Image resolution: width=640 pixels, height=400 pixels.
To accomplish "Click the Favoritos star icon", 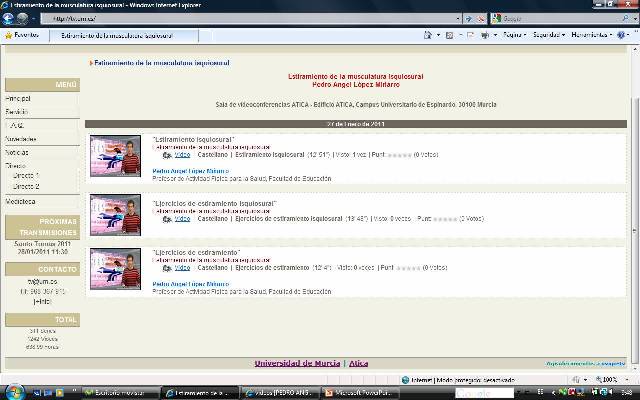I will click(x=7, y=34).
